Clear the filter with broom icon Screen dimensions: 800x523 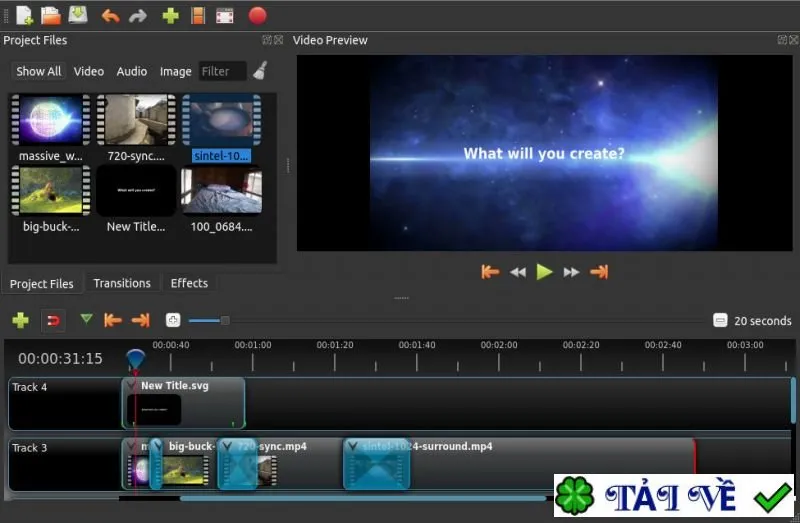[261, 70]
